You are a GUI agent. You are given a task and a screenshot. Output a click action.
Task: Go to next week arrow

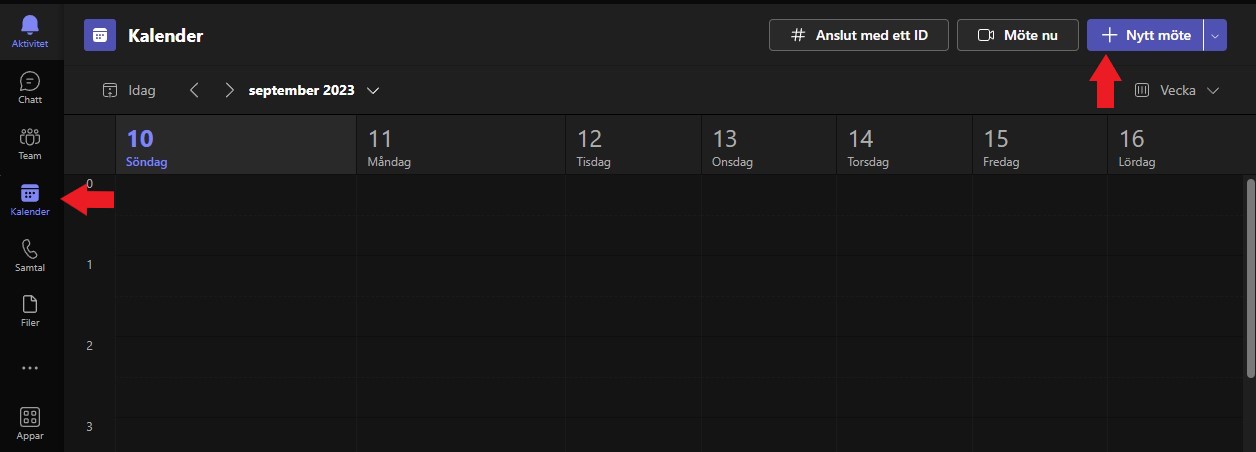(229, 90)
